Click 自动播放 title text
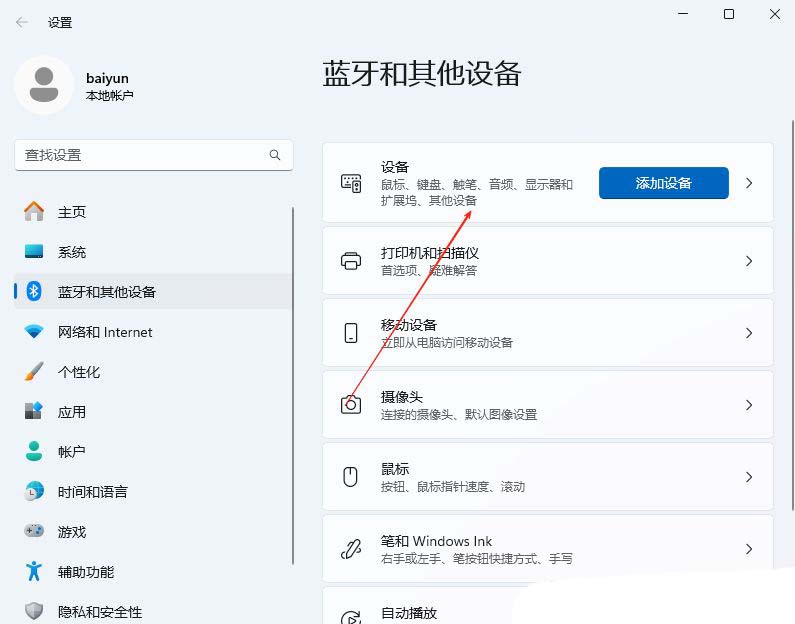The width and height of the screenshot is (795, 624). pos(409,613)
